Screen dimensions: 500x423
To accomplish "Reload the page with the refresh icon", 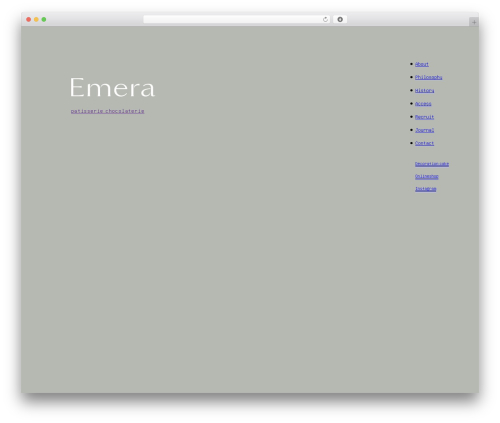I will click(325, 19).
